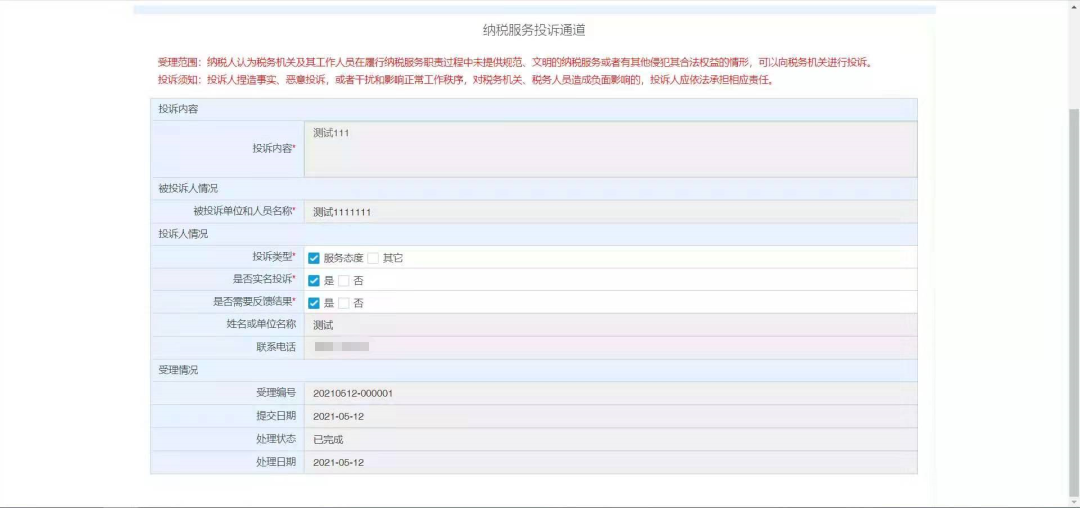Click the 纳税服务投诉通道 page title
This screenshot has height=508, width=1080.
tap(534, 30)
